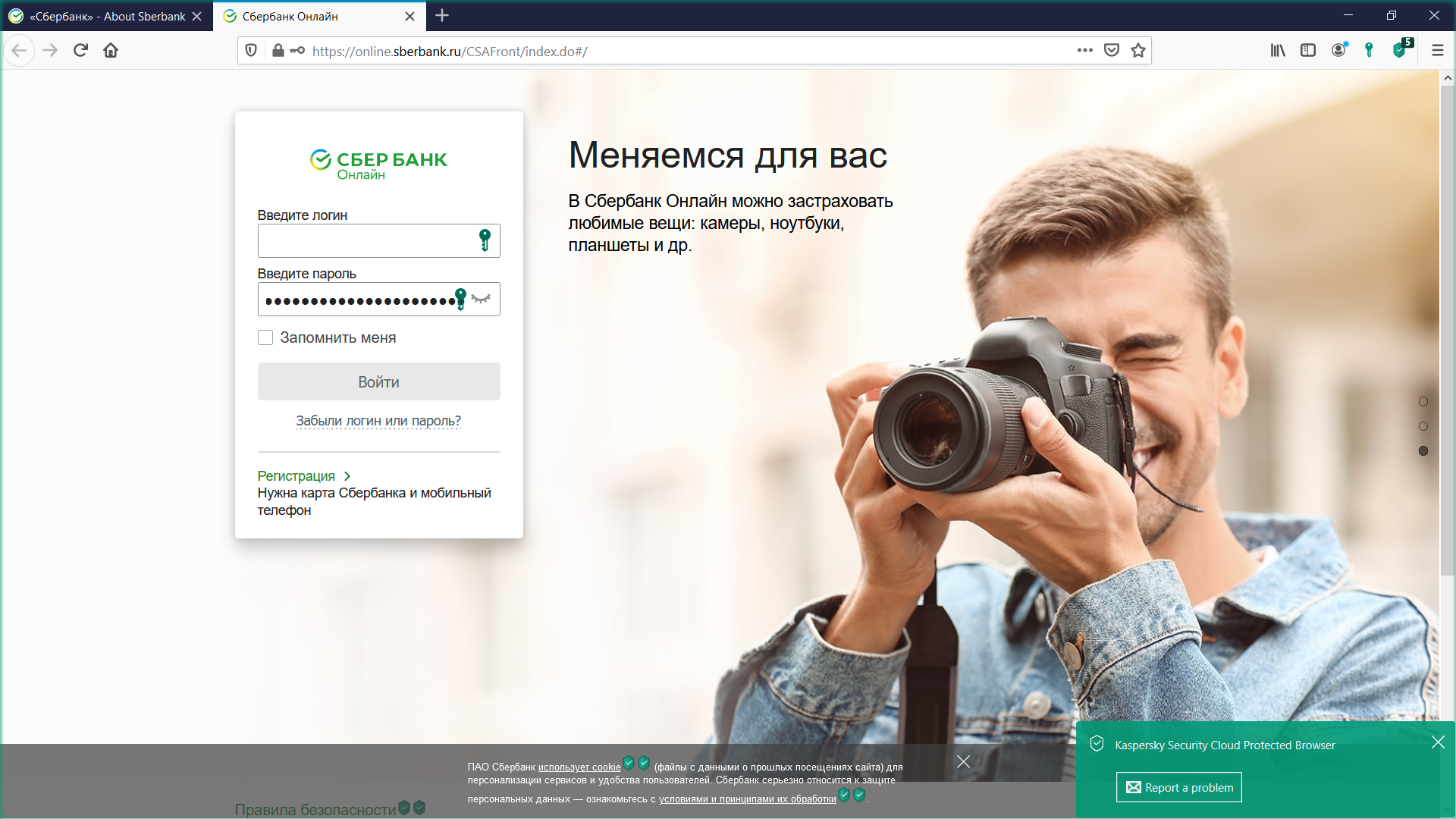Show site security padlock info
The height and width of the screenshot is (819, 1456).
(x=278, y=51)
